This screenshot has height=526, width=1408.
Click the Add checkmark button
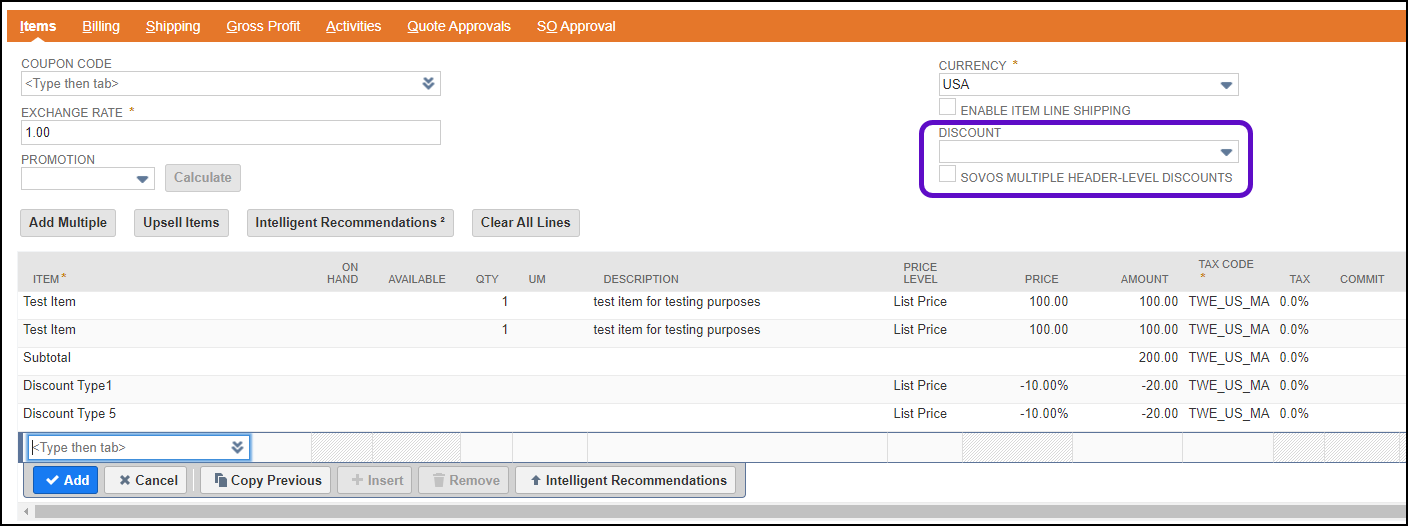(x=65, y=480)
